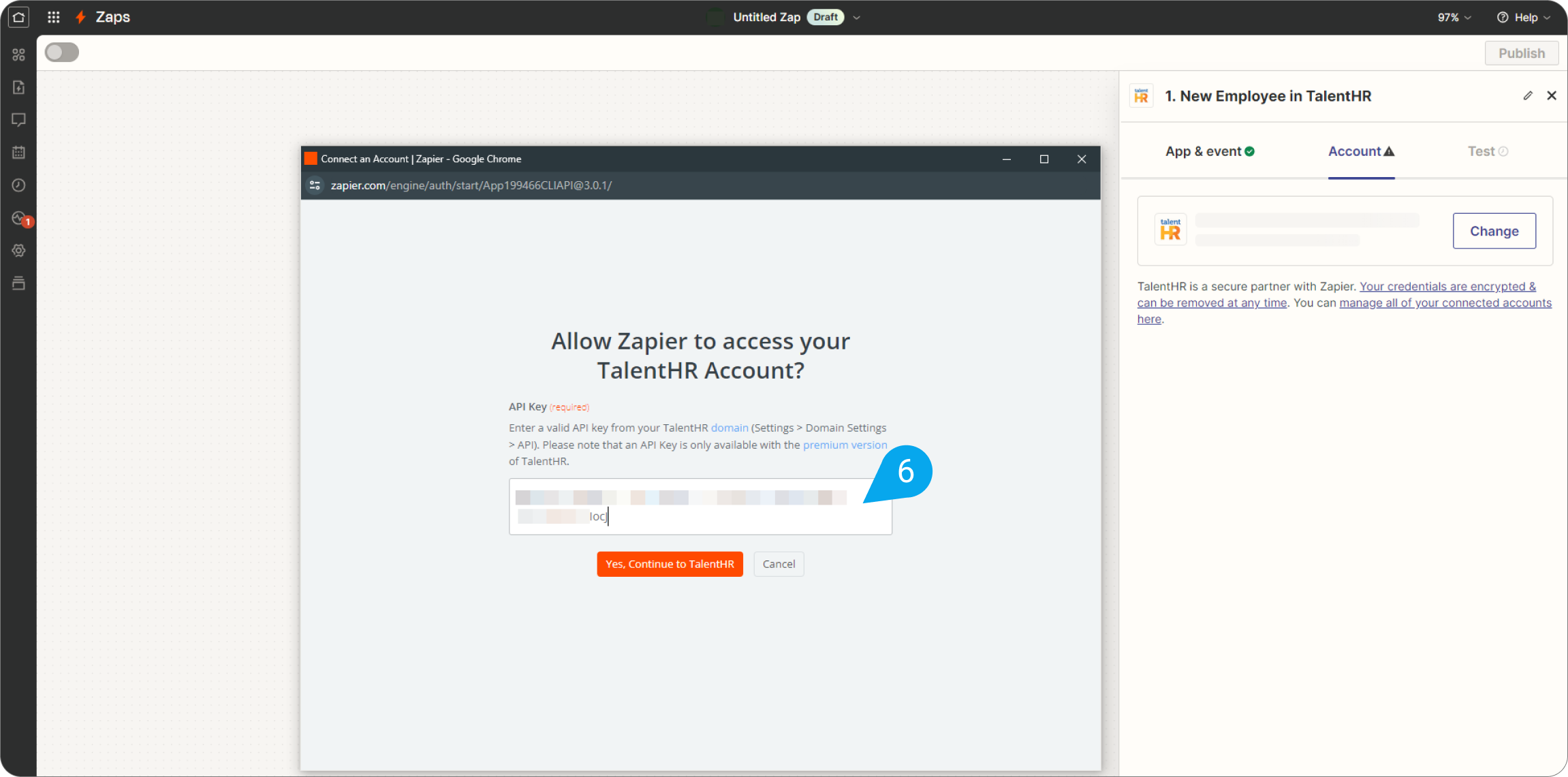The height and width of the screenshot is (777, 1568).
Task: Click the popup window's orange favicon
Action: (311, 159)
